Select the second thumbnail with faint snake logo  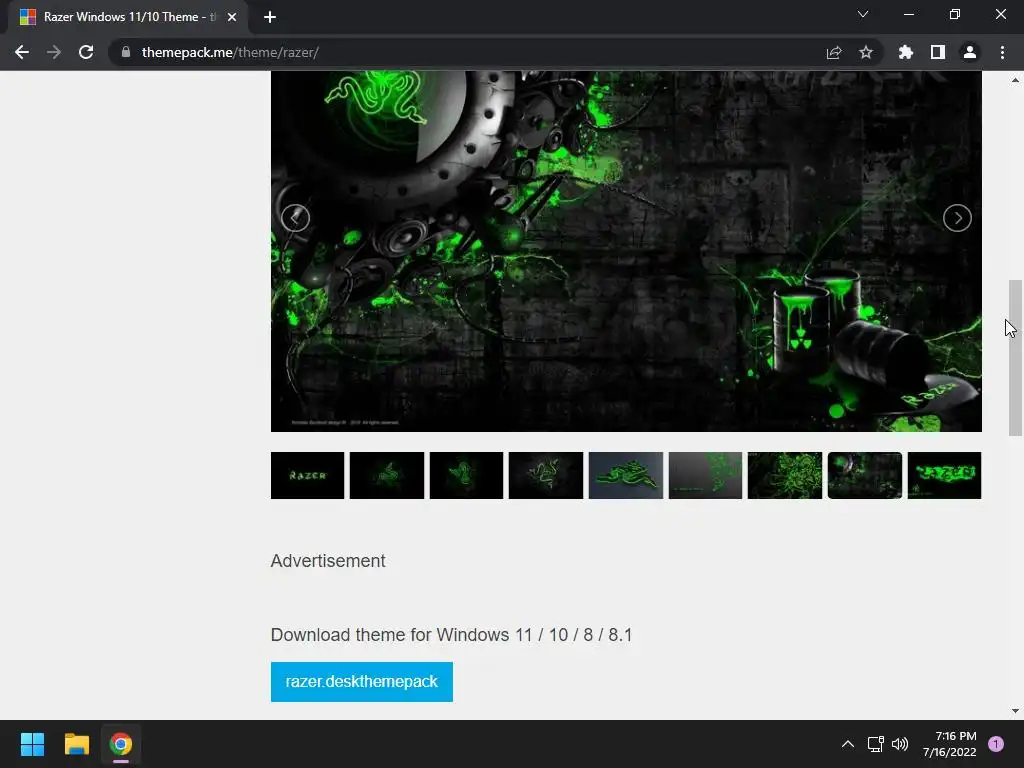click(387, 475)
